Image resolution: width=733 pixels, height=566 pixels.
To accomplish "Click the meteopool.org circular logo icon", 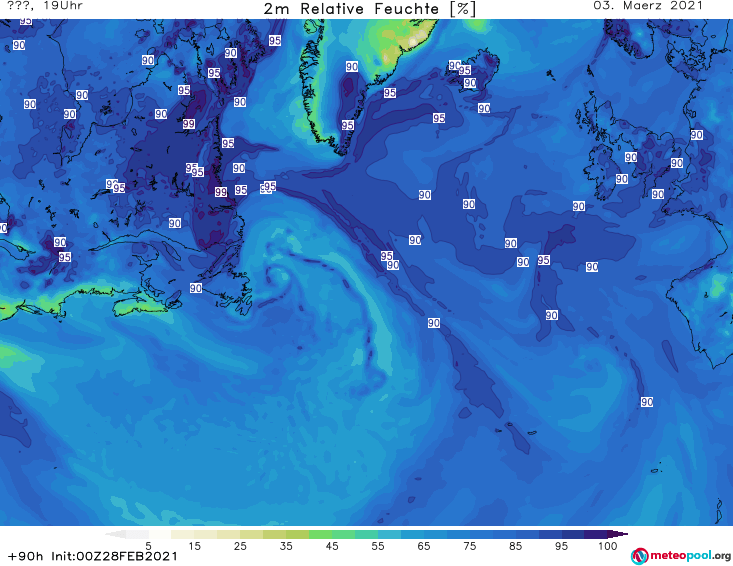I will click(x=639, y=556).
